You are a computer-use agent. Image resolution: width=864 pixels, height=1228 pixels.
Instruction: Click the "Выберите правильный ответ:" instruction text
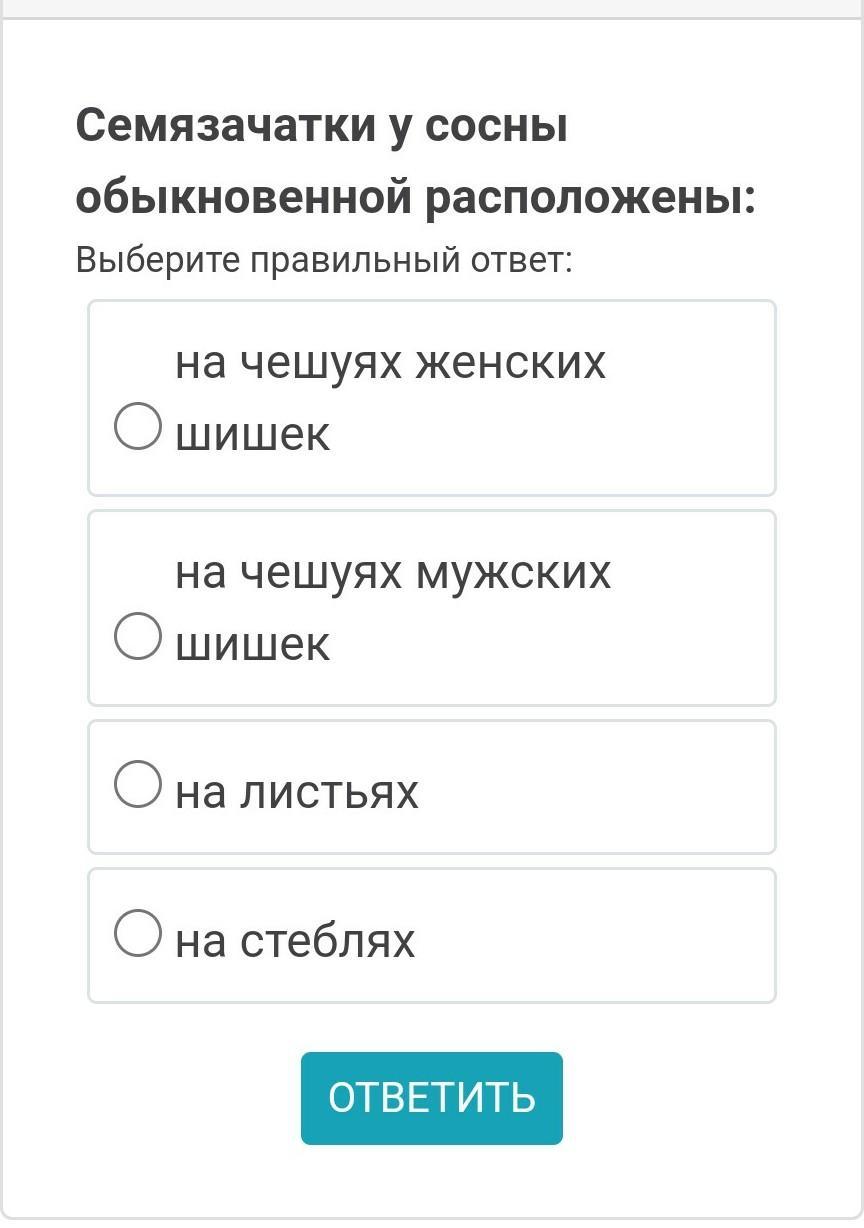click(324, 261)
